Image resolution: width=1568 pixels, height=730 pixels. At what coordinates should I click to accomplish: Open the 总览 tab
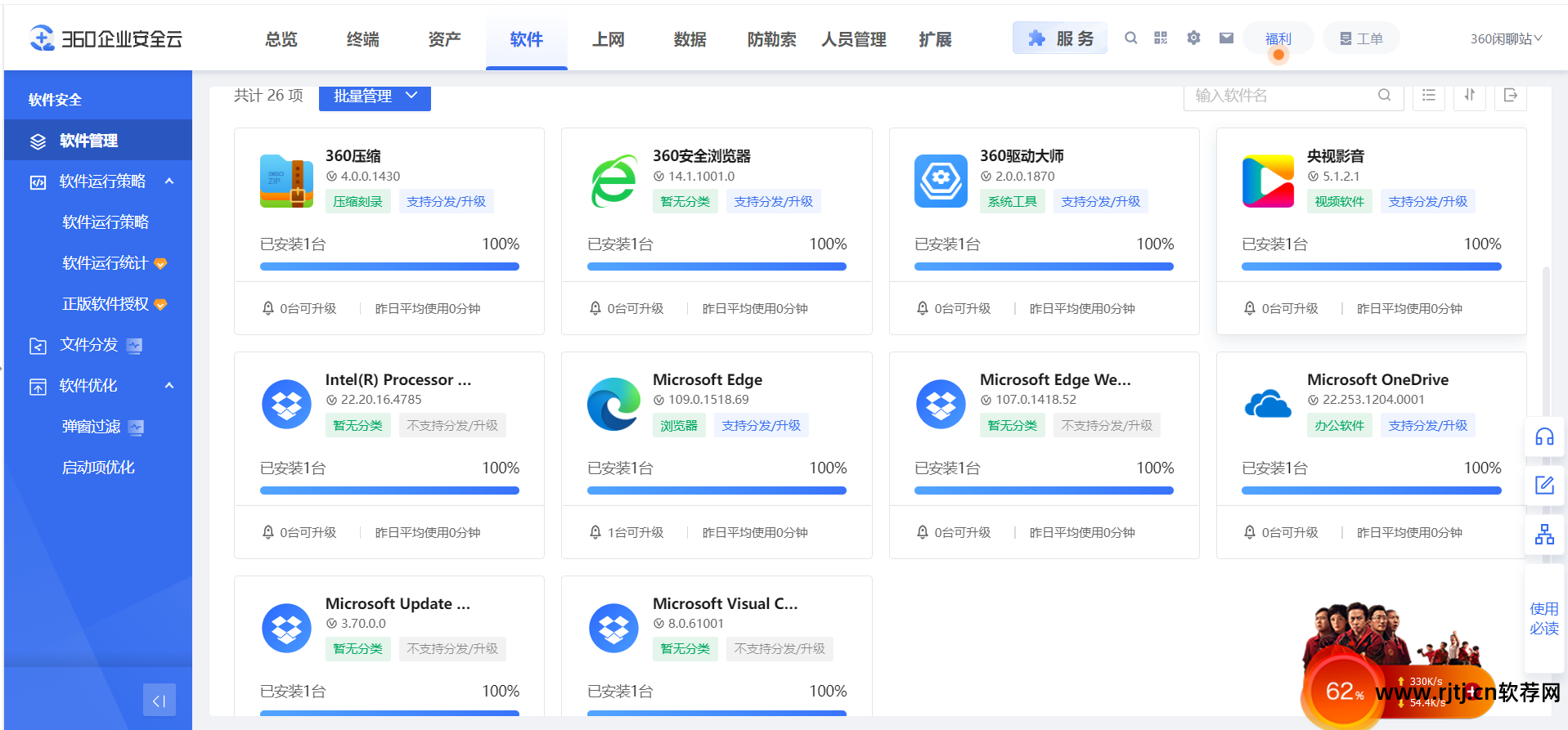tap(281, 39)
